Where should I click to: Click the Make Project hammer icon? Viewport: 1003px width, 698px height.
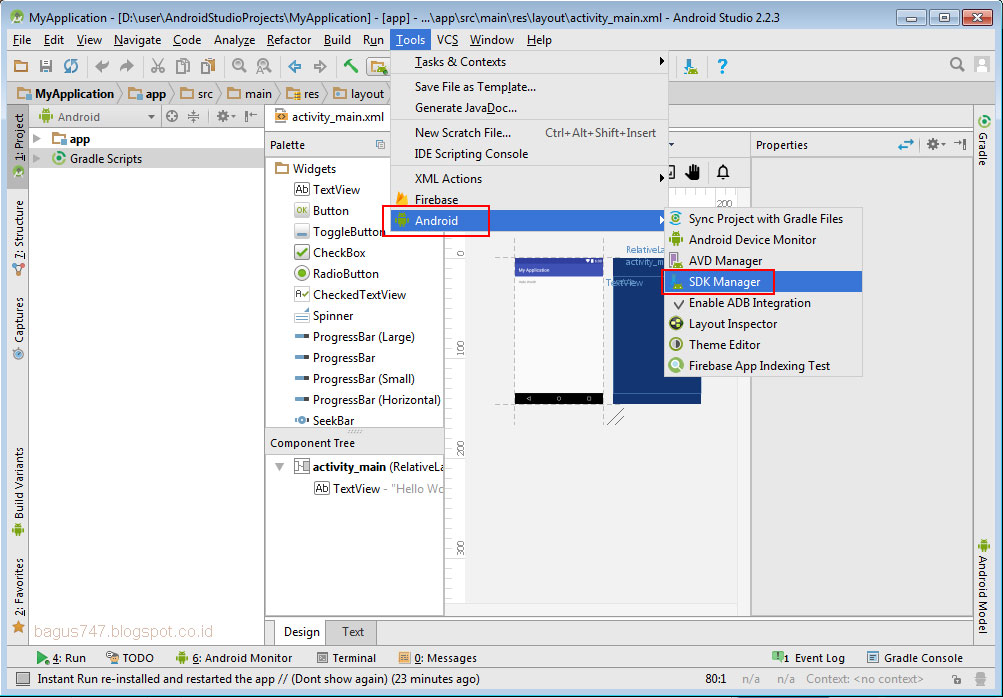pyautogui.click(x=351, y=66)
